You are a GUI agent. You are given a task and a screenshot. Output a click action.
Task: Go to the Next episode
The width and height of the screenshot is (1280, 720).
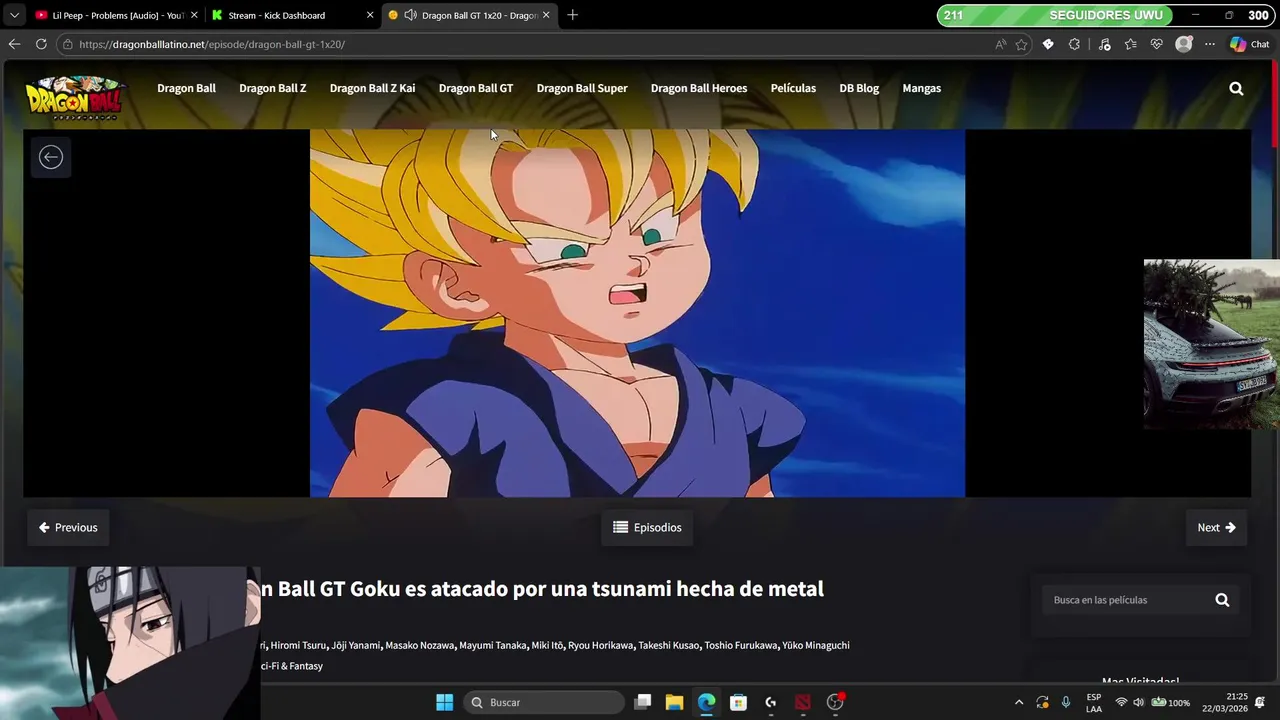coord(1216,527)
